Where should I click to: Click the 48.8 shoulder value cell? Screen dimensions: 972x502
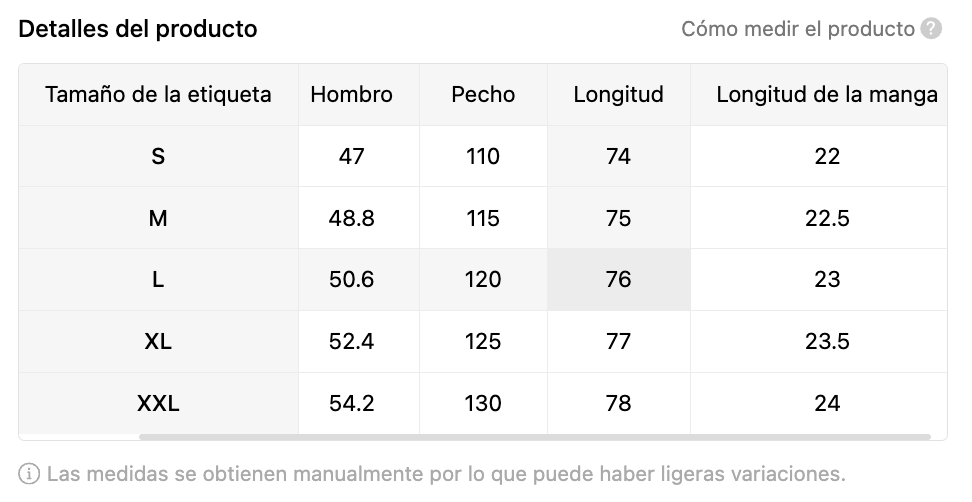[351, 218]
